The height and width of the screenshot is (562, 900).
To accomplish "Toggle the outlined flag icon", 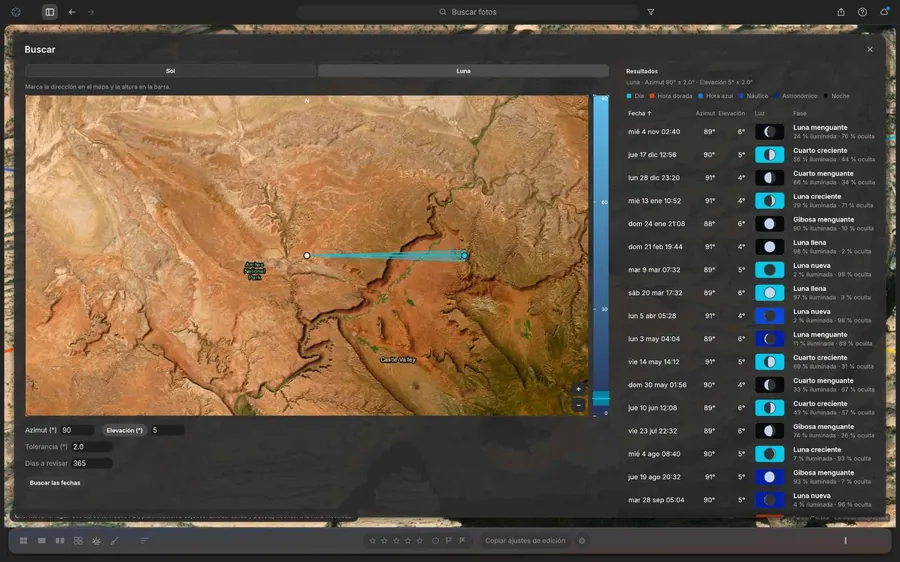I will (449, 541).
